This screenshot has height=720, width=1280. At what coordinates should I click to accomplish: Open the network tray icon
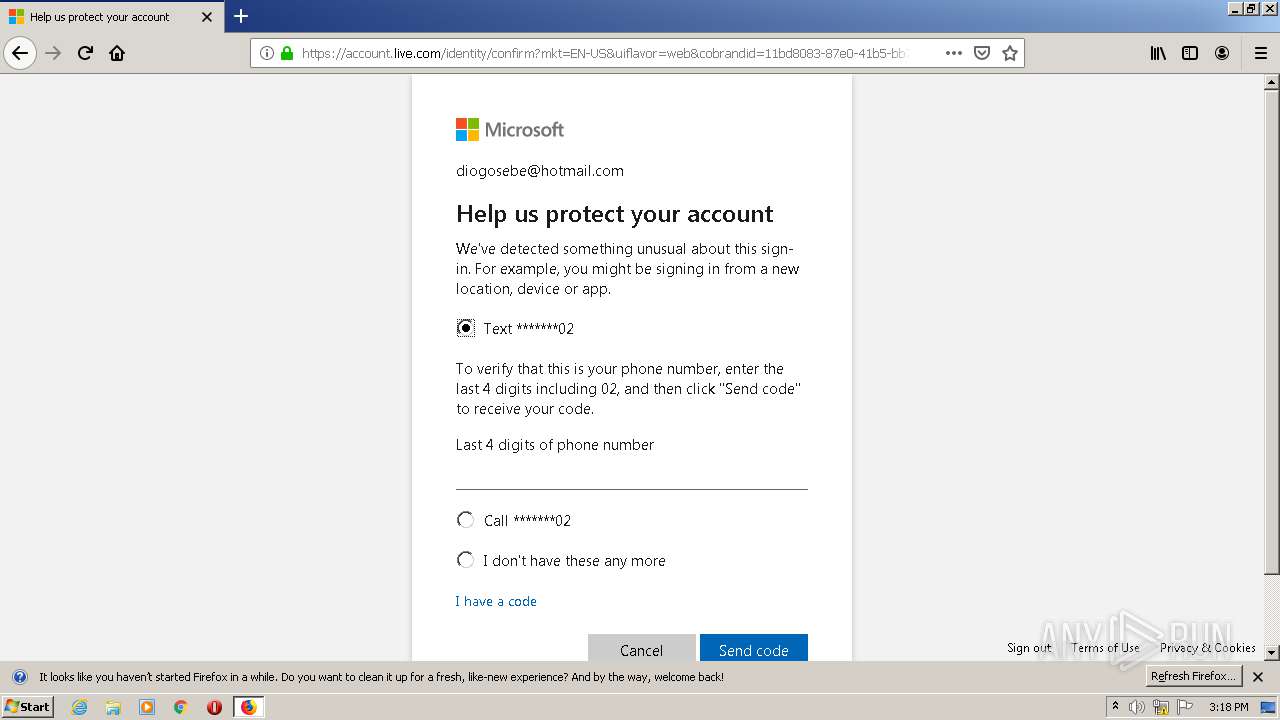1161,707
